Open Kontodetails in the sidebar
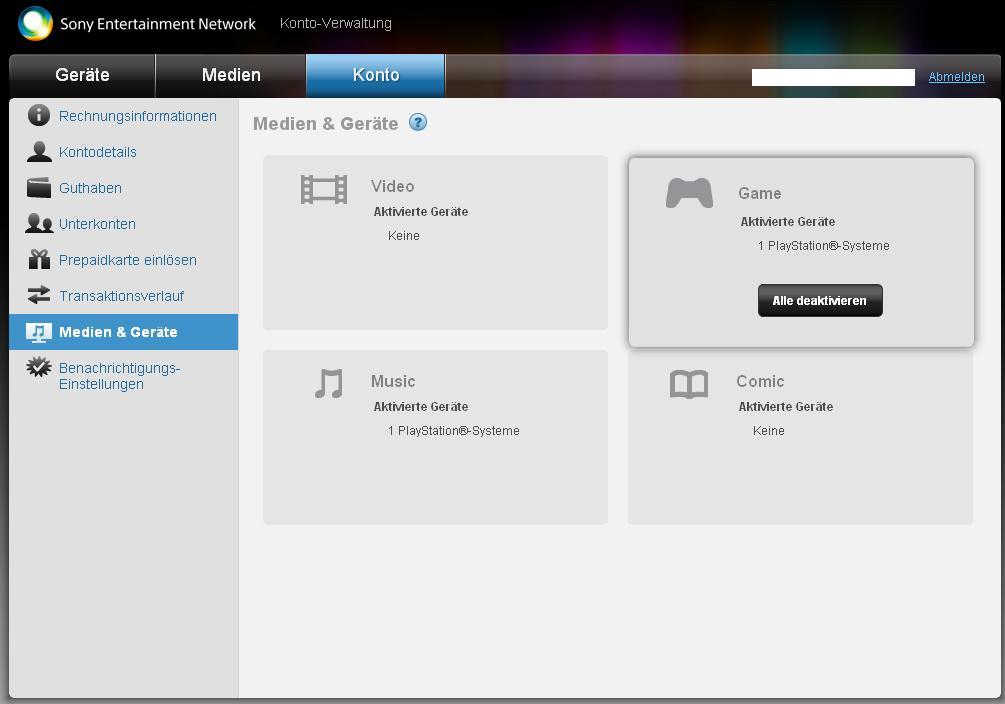The height and width of the screenshot is (704, 1005). tap(97, 152)
